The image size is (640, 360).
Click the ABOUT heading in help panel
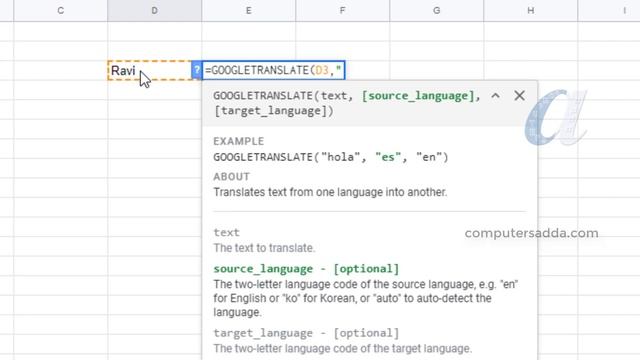231,177
